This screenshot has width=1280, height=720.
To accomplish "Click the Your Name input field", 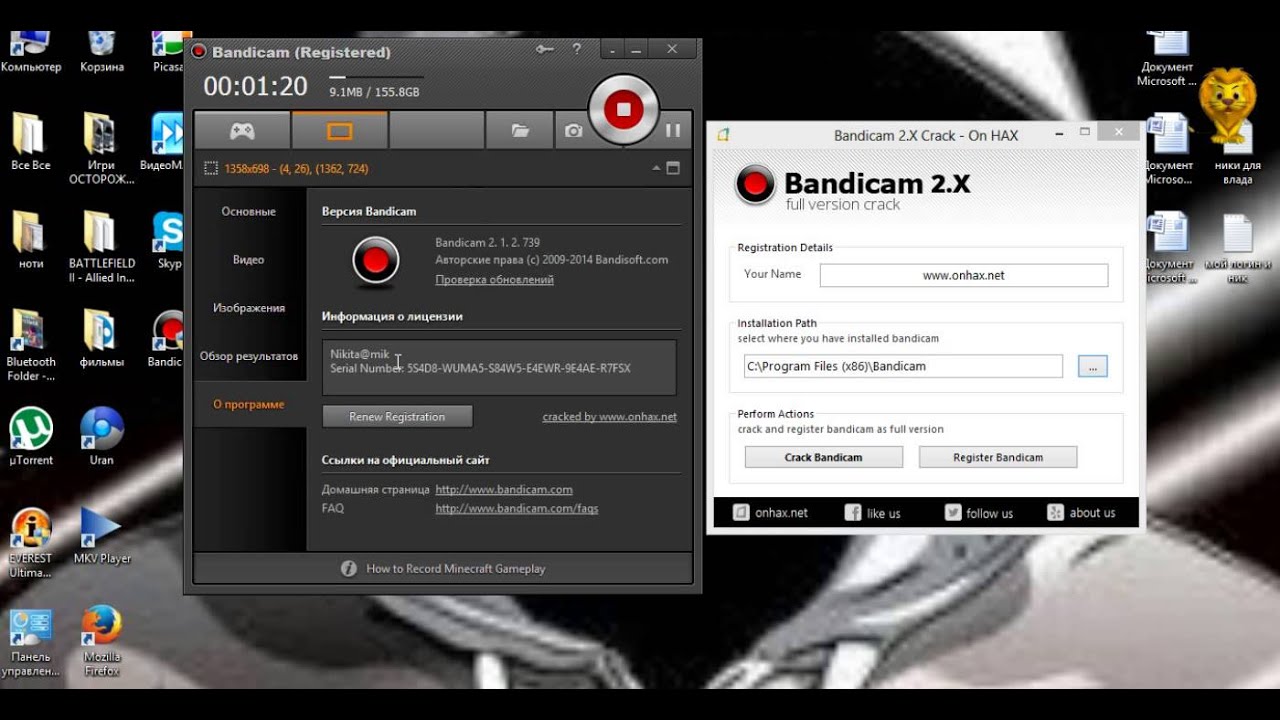I will pos(964,275).
